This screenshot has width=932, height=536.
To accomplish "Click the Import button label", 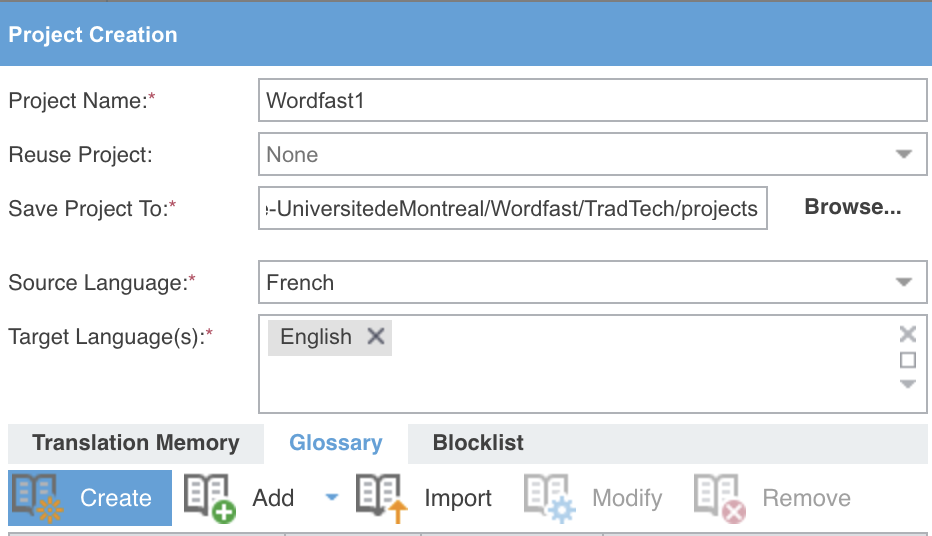I will 458,498.
